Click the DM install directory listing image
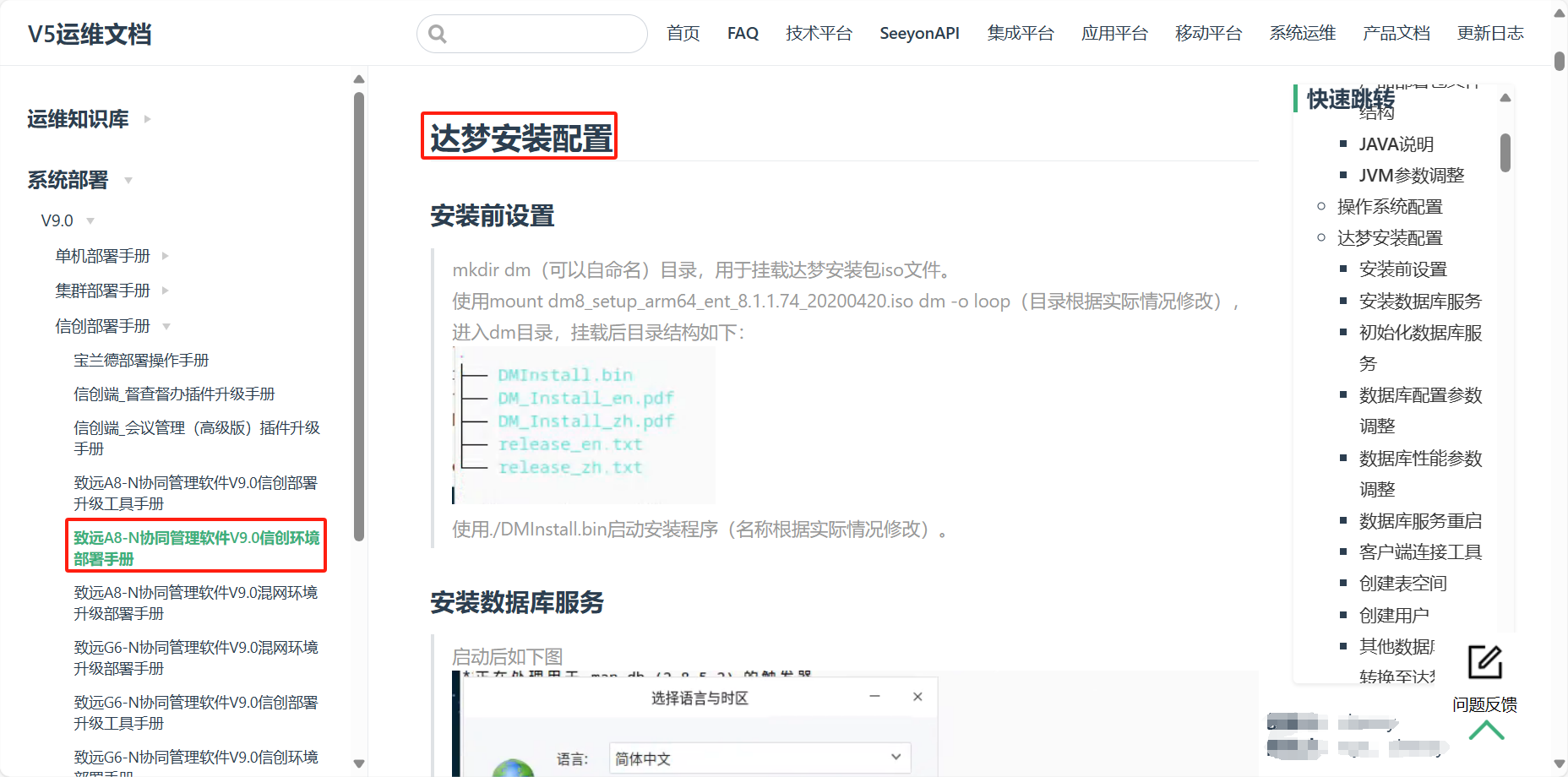 click(x=585, y=425)
